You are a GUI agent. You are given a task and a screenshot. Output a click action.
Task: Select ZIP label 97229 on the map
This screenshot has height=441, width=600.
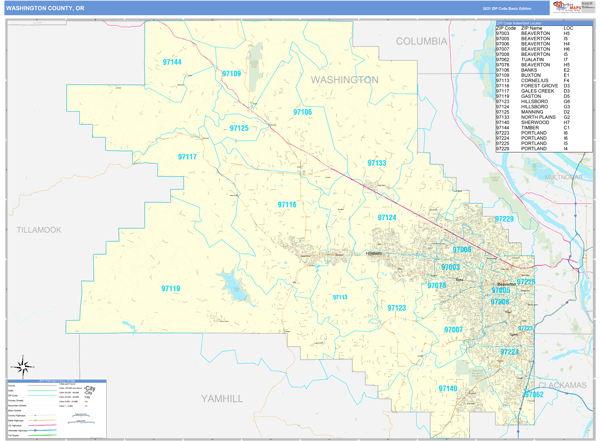(504, 219)
